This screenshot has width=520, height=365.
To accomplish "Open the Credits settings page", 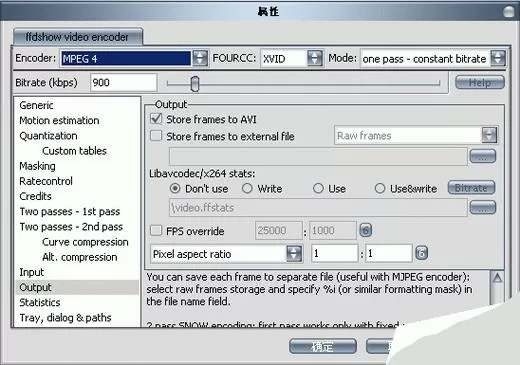I will click(35, 196).
